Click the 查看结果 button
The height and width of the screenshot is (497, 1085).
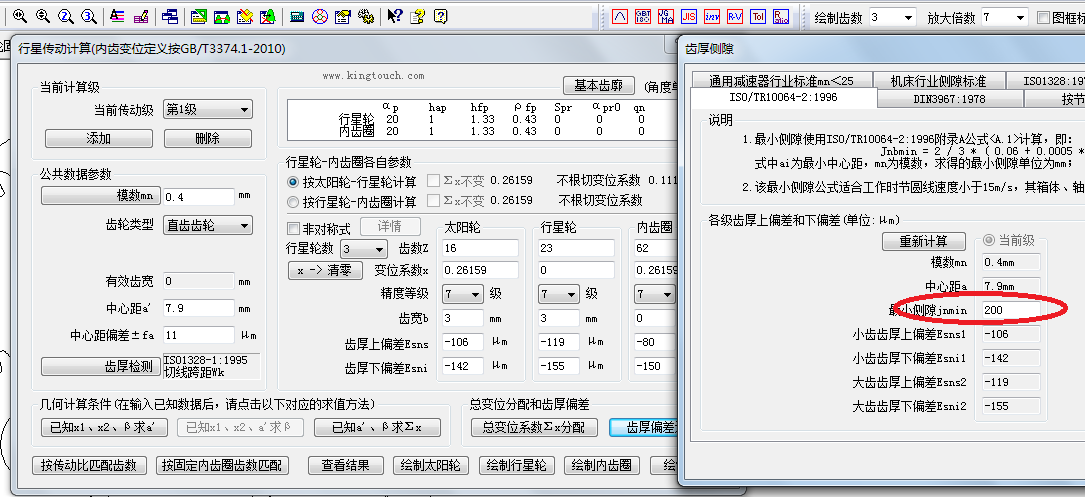pyautogui.click(x=345, y=465)
